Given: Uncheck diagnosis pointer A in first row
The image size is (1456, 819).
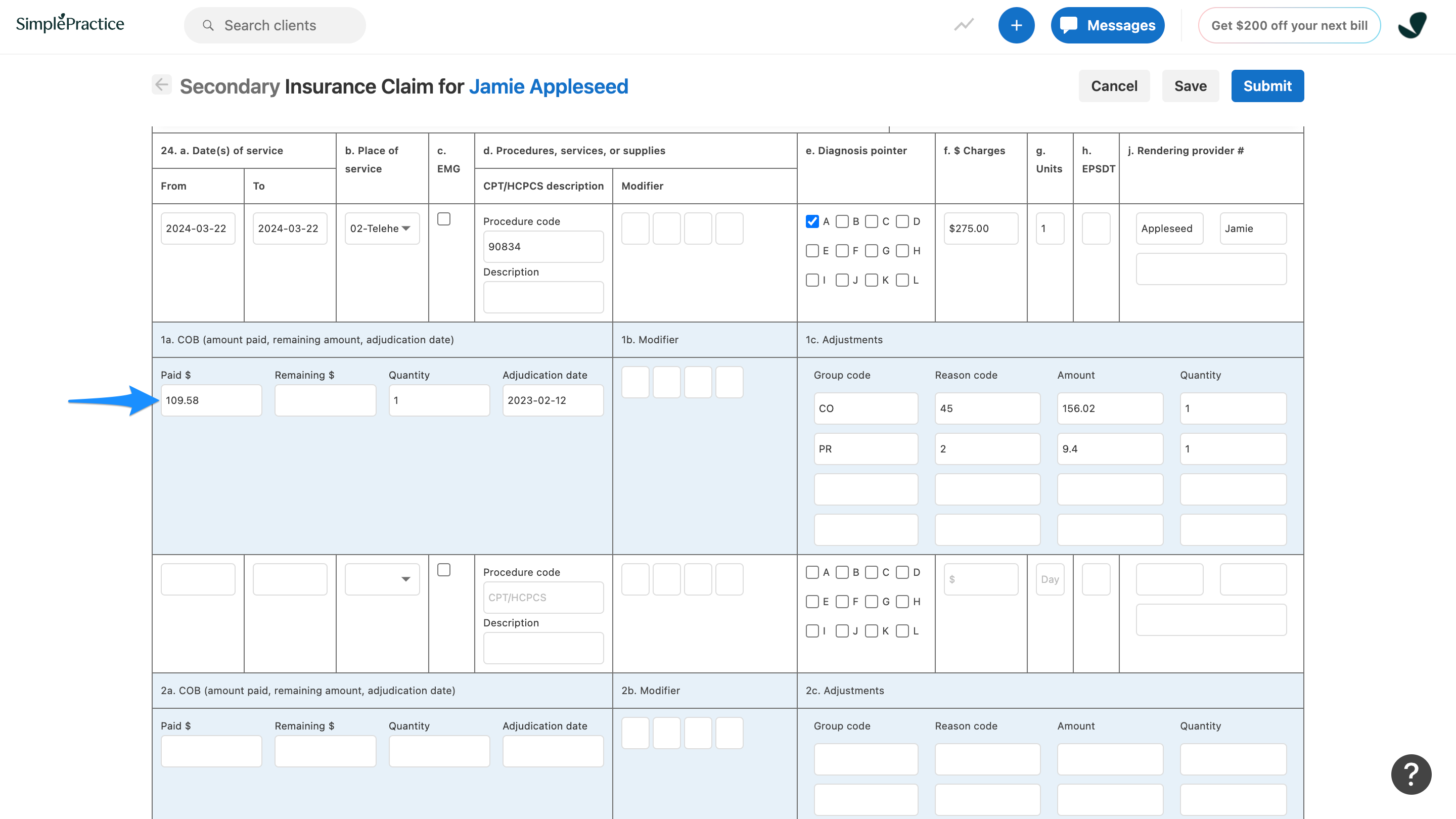Looking at the screenshot, I should click(x=812, y=221).
